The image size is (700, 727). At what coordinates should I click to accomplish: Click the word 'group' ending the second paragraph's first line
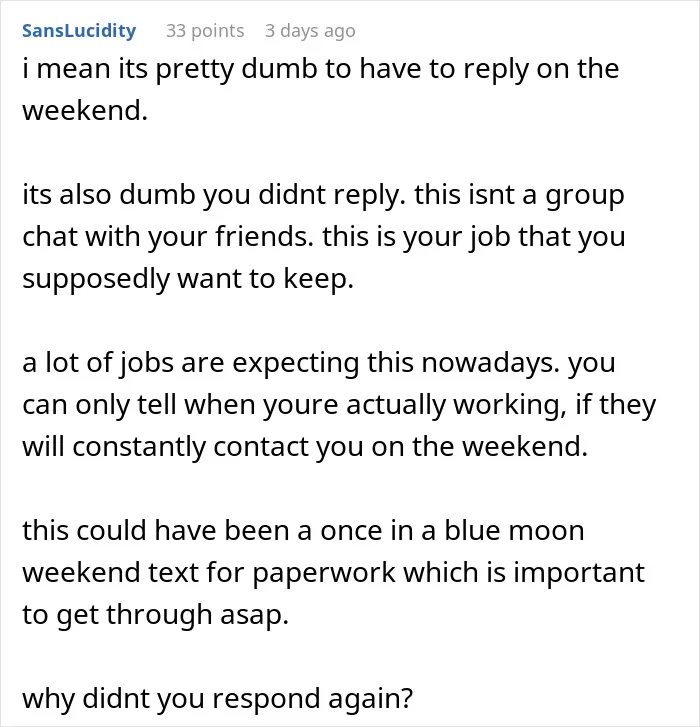point(585,196)
